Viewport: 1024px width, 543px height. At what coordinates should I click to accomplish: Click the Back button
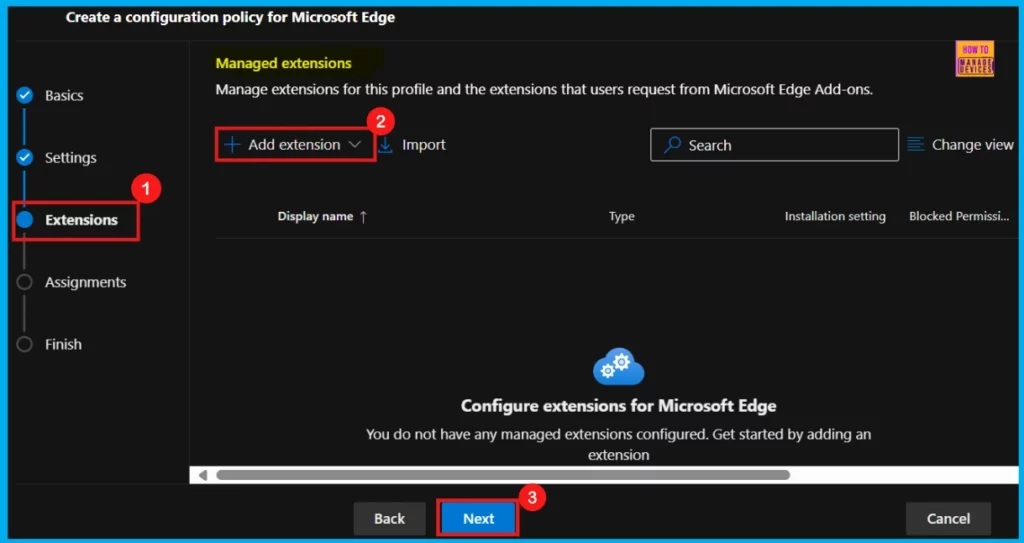pos(389,519)
